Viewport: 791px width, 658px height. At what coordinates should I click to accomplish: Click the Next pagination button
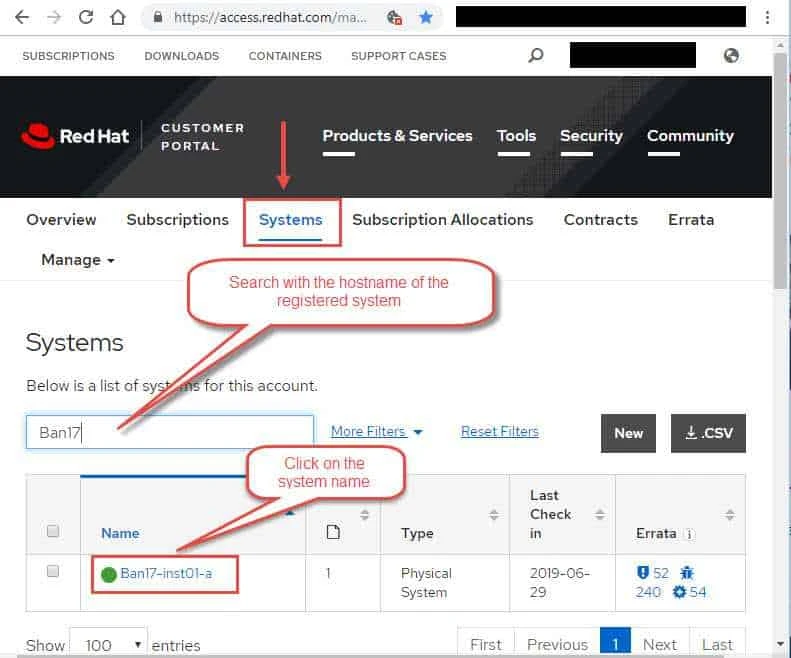tap(660, 644)
